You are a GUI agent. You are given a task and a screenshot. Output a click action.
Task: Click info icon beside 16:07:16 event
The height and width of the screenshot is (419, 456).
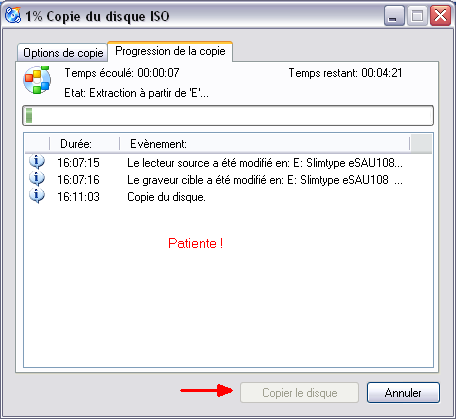click(37, 179)
